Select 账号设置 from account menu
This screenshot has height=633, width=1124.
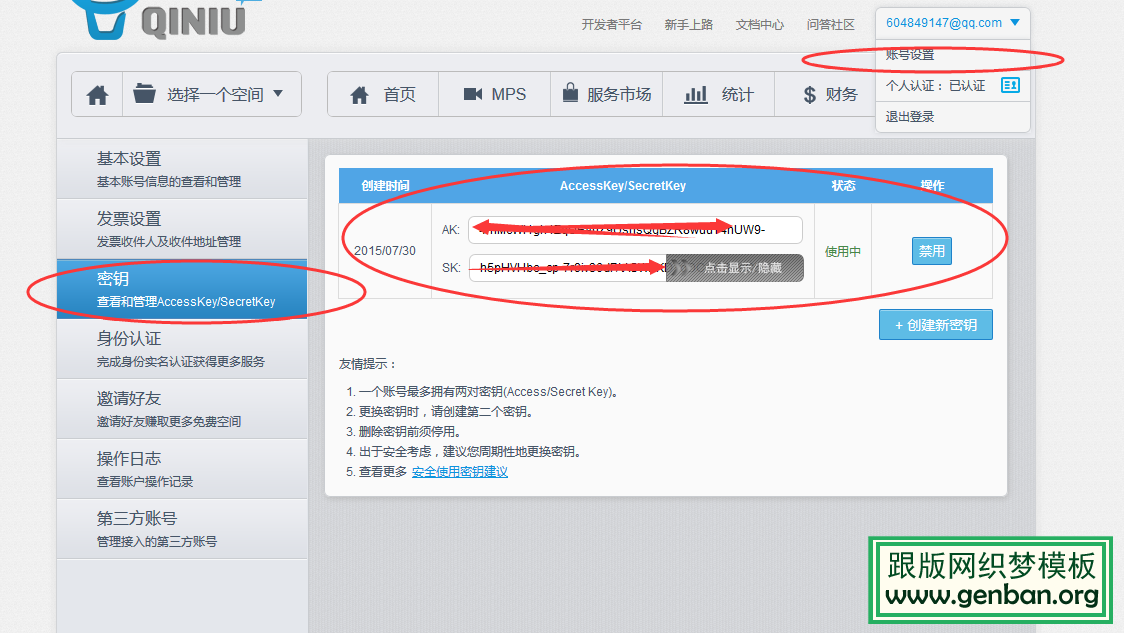point(953,54)
